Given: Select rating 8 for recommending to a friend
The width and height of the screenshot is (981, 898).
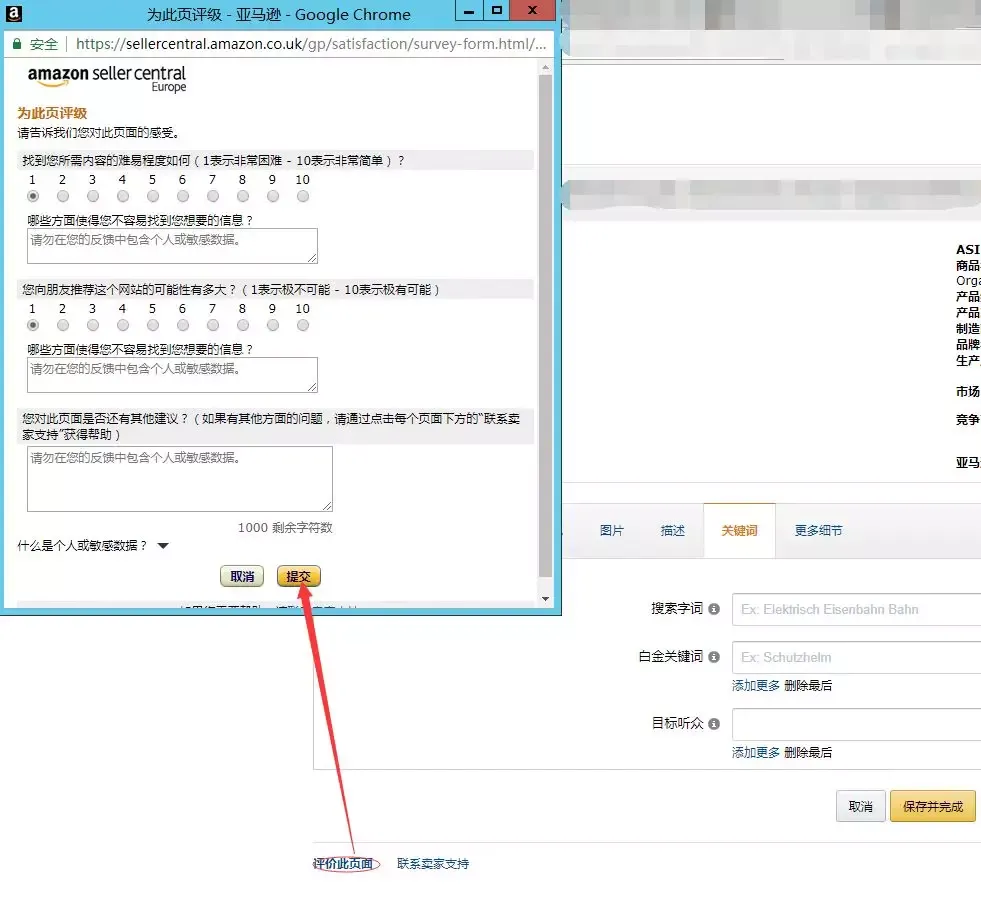Looking at the screenshot, I should click(243, 325).
